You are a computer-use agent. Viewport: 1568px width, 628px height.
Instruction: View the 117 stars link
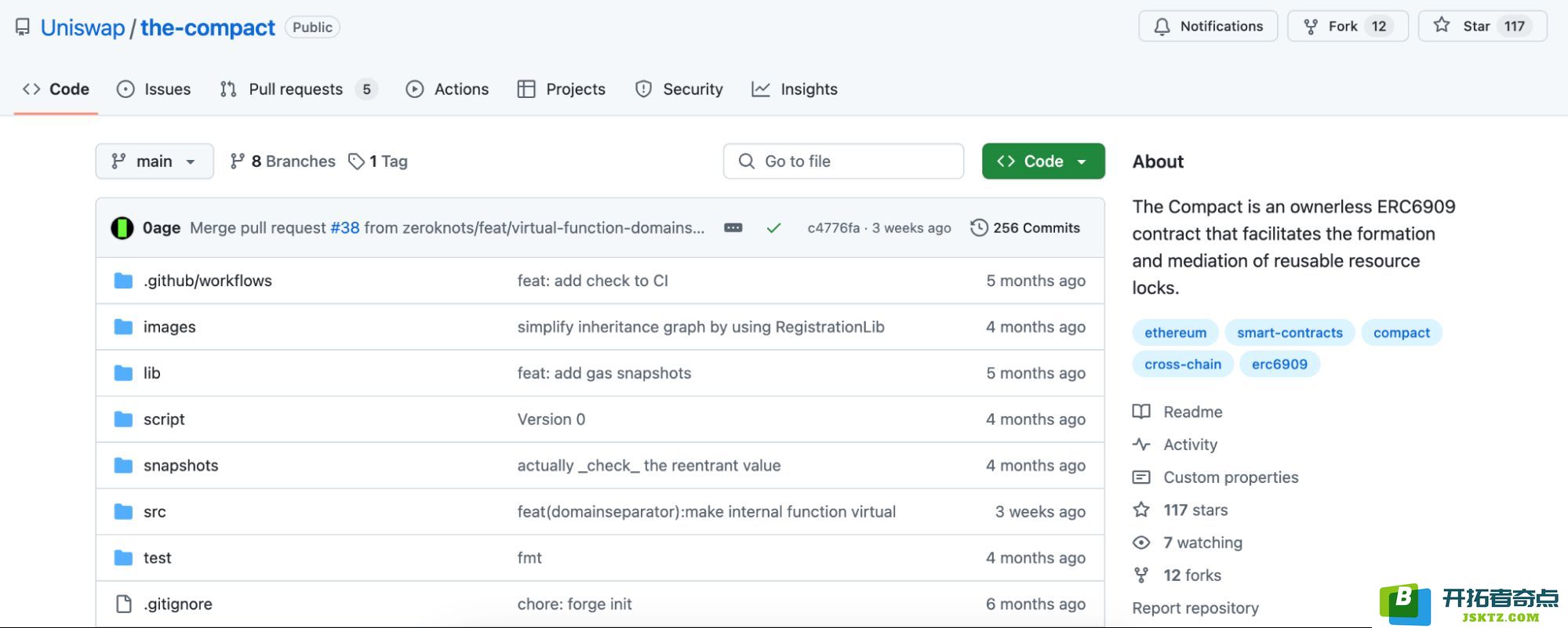pyautogui.click(x=1181, y=510)
